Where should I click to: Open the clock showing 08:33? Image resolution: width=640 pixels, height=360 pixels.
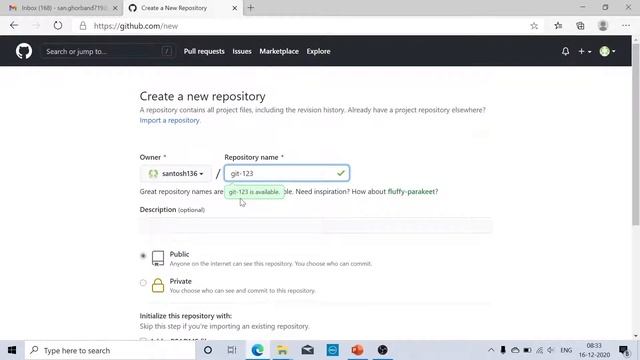click(x=594, y=350)
